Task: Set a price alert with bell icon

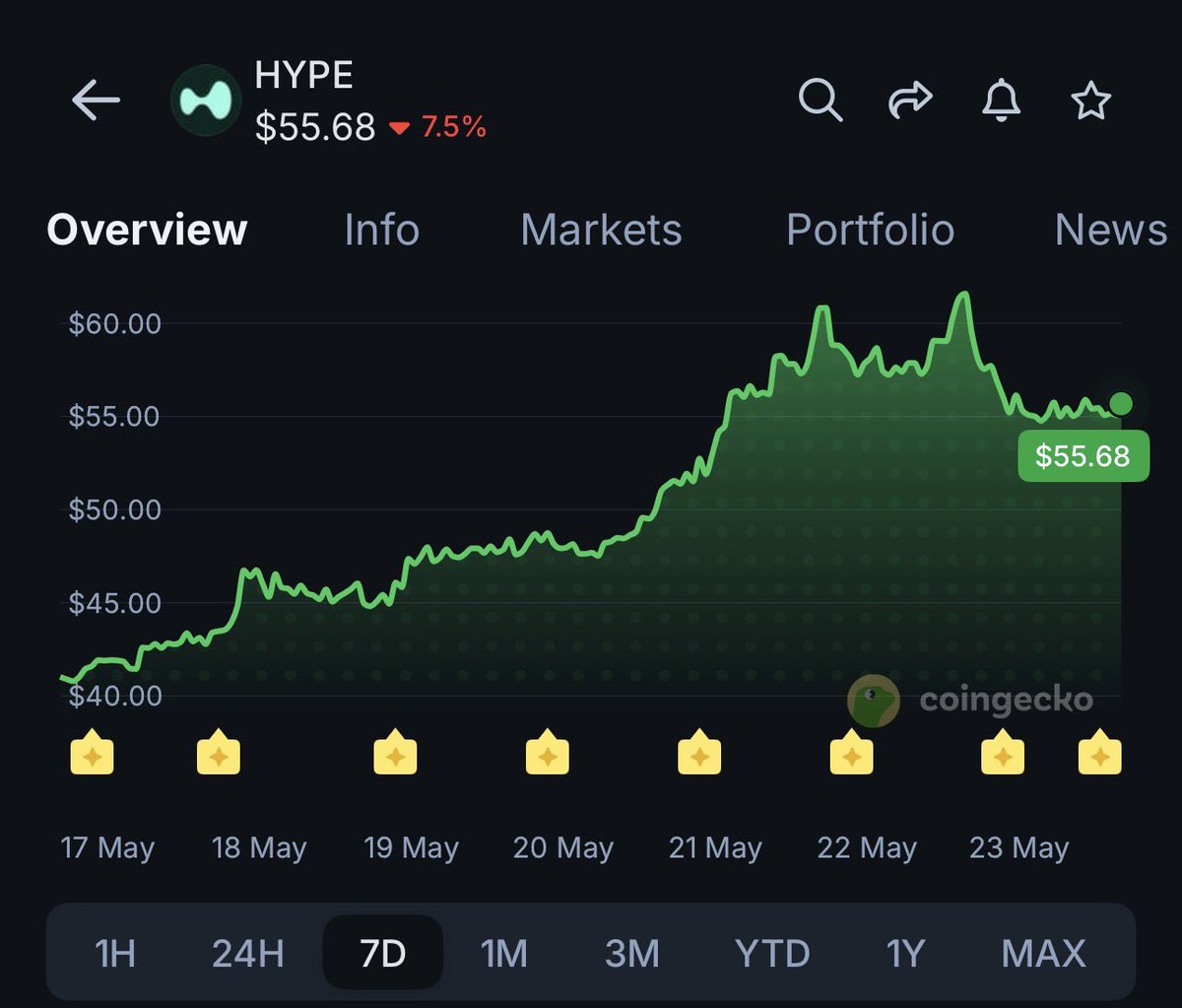Action: pyautogui.click(x=1001, y=101)
